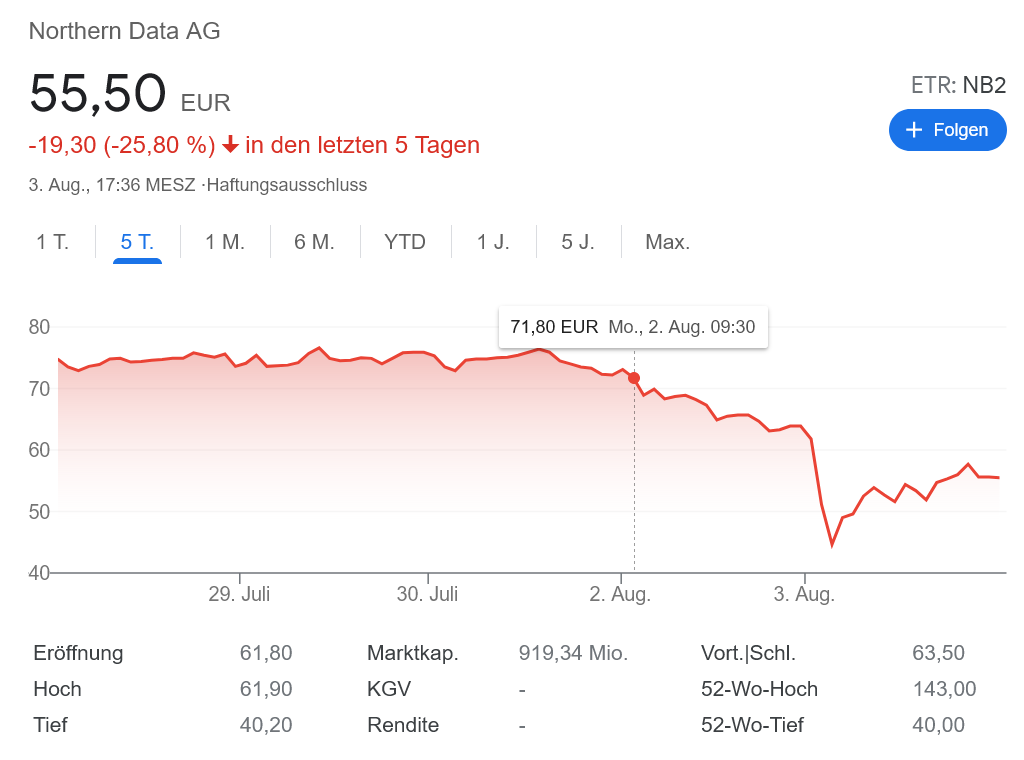
Task: Click the 52-Wo-Hoch value 143,00
Action: click(944, 689)
